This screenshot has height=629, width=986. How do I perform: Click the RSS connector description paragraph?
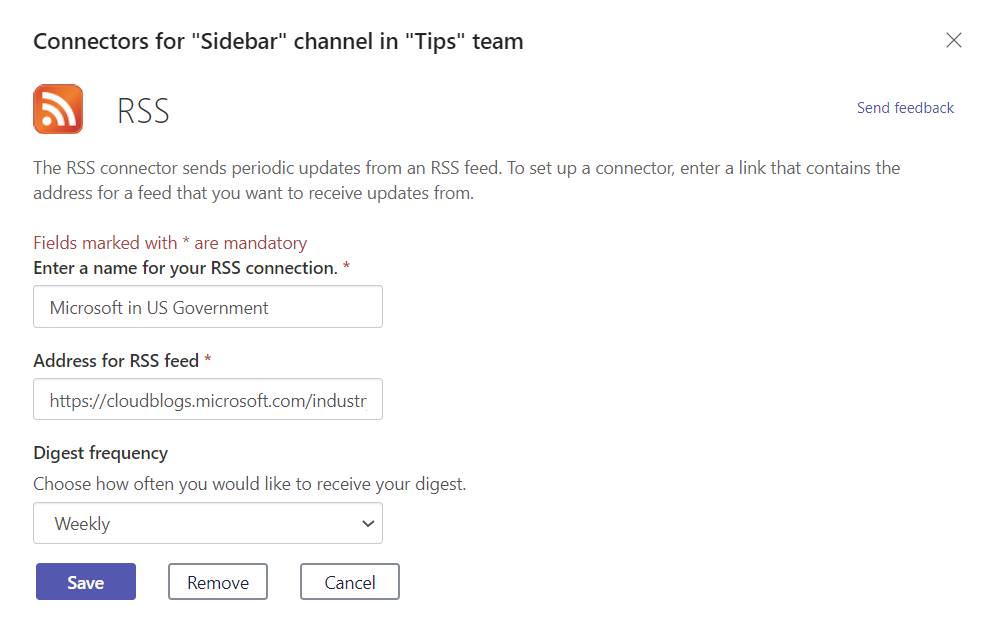click(466, 180)
